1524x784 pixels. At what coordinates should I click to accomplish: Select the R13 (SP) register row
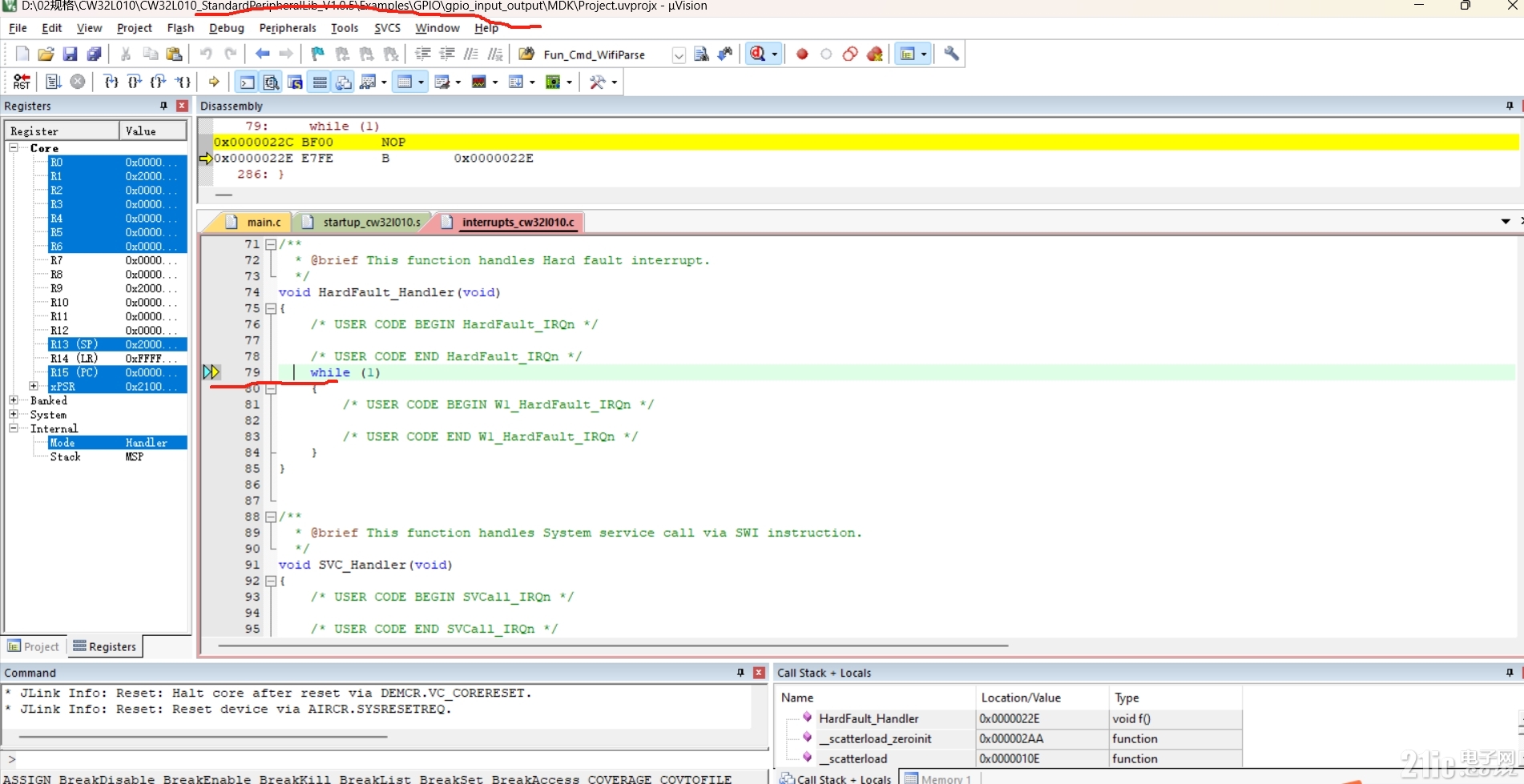click(x=117, y=344)
